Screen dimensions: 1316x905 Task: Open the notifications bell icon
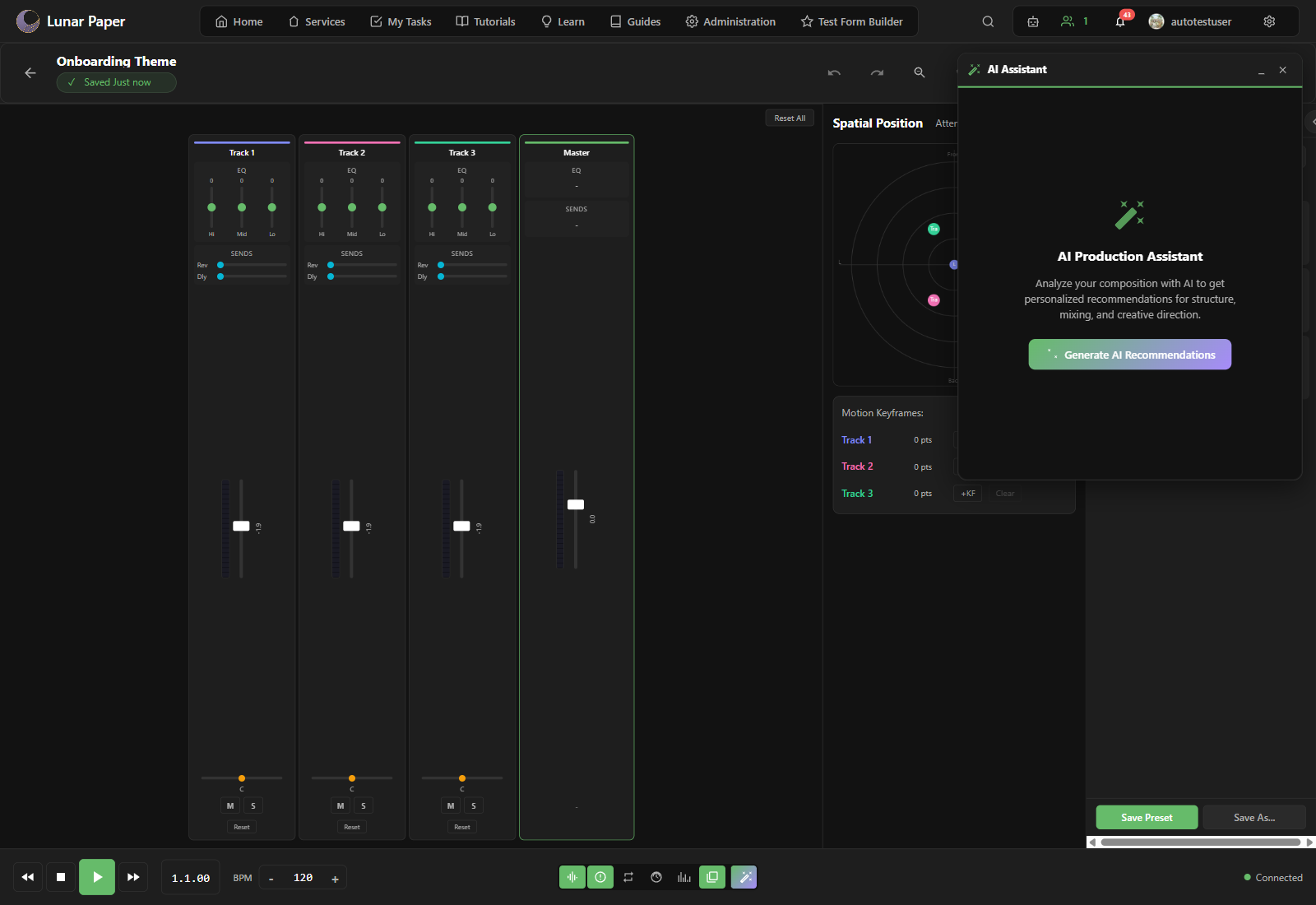tap(1120, 21)
